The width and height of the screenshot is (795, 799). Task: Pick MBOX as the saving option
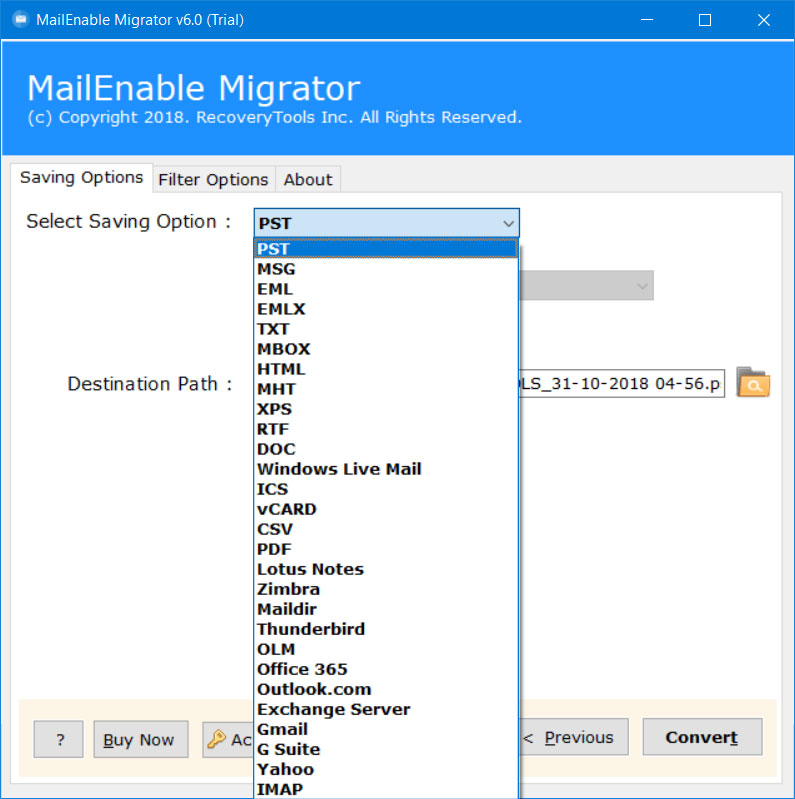386,349
